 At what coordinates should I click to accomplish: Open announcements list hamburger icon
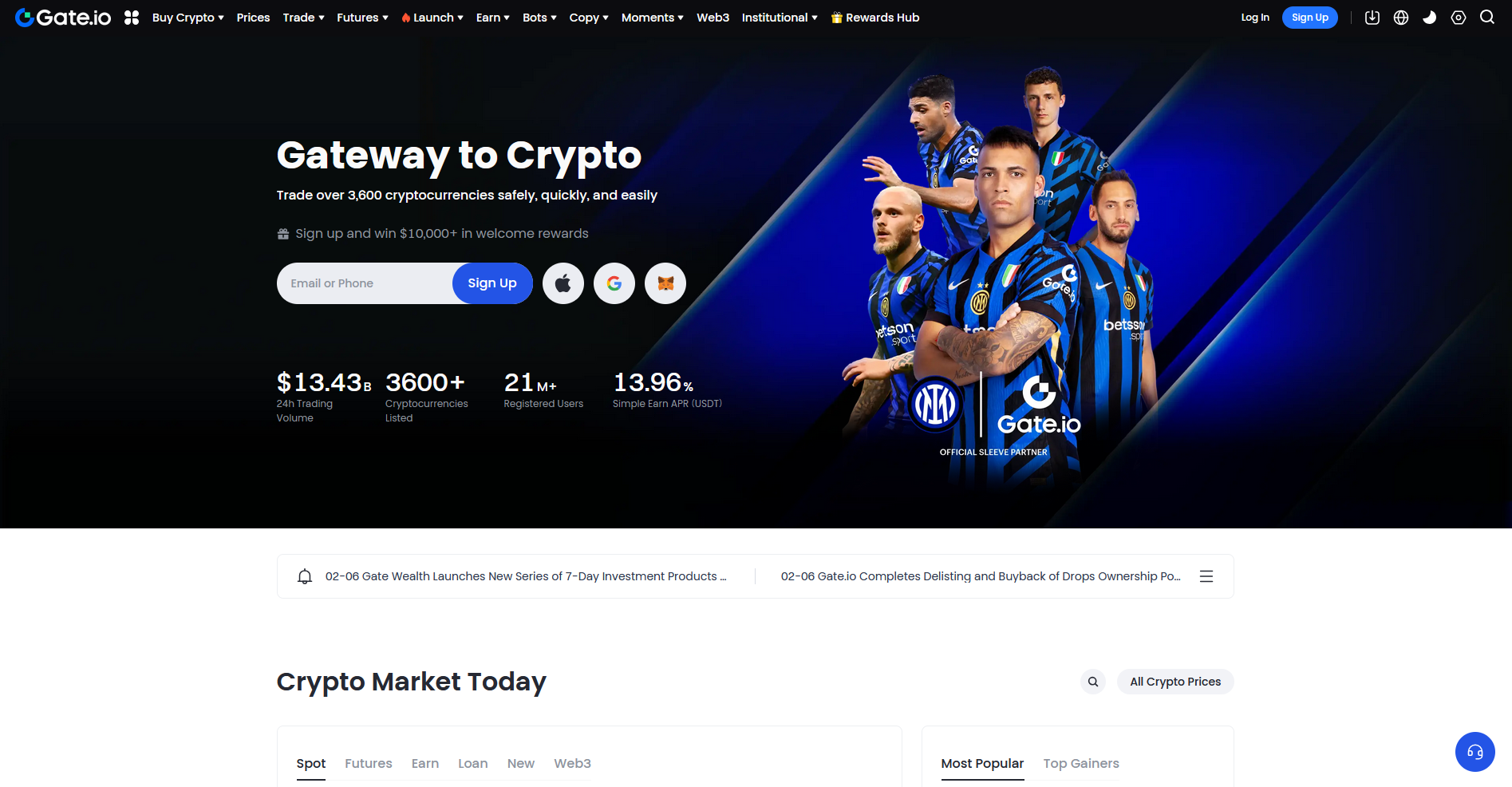click(x=1206, y=576)
